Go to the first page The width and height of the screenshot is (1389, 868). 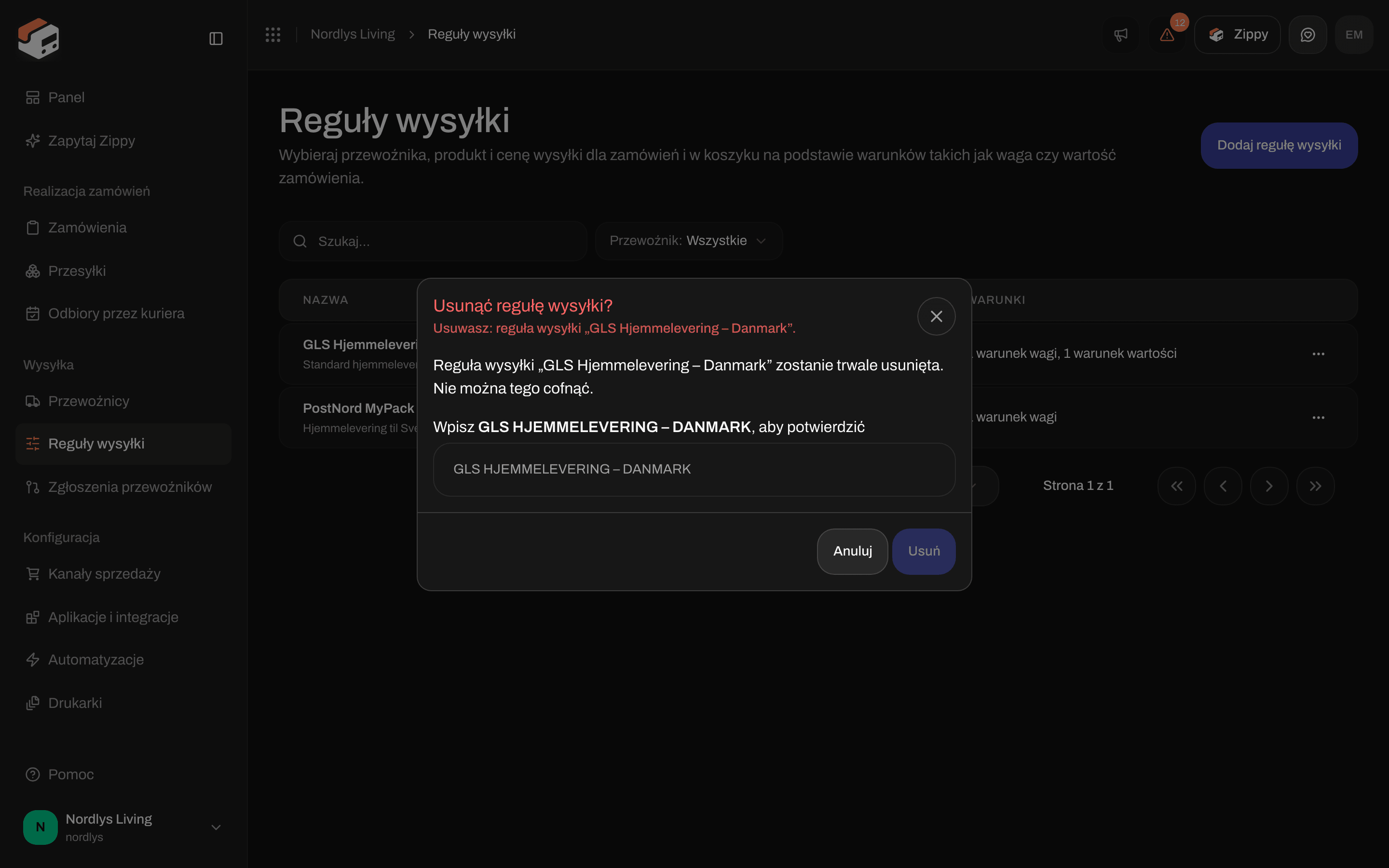pyautogui.click(x=1177, y=486)
